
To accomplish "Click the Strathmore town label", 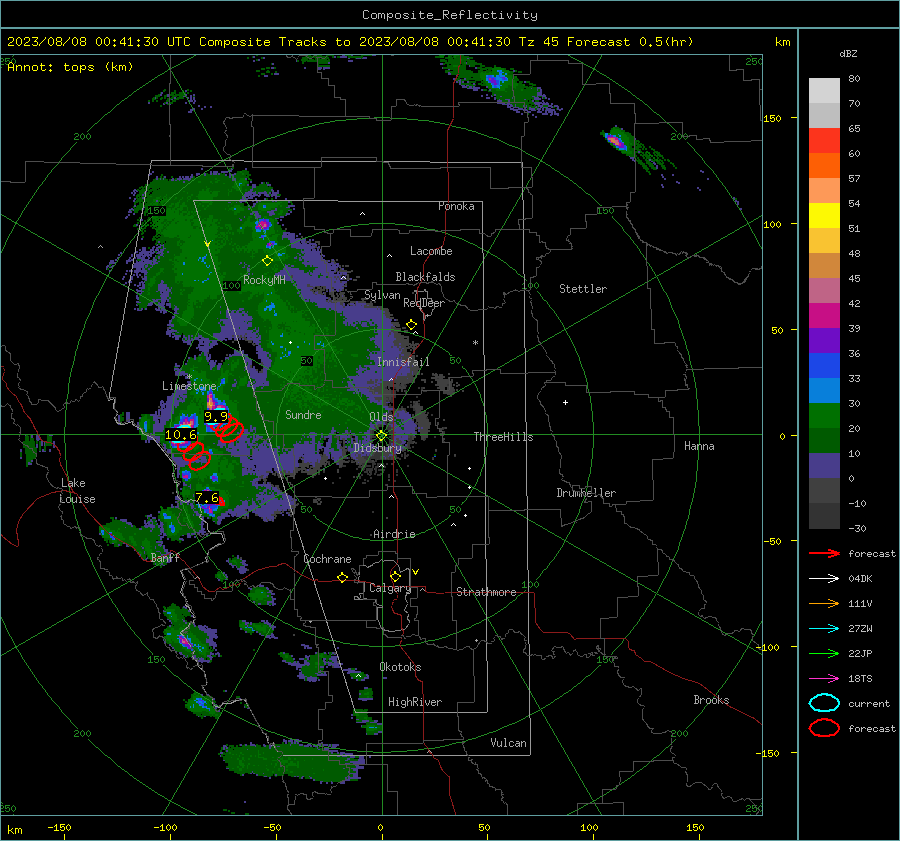I will click(486, 592).
